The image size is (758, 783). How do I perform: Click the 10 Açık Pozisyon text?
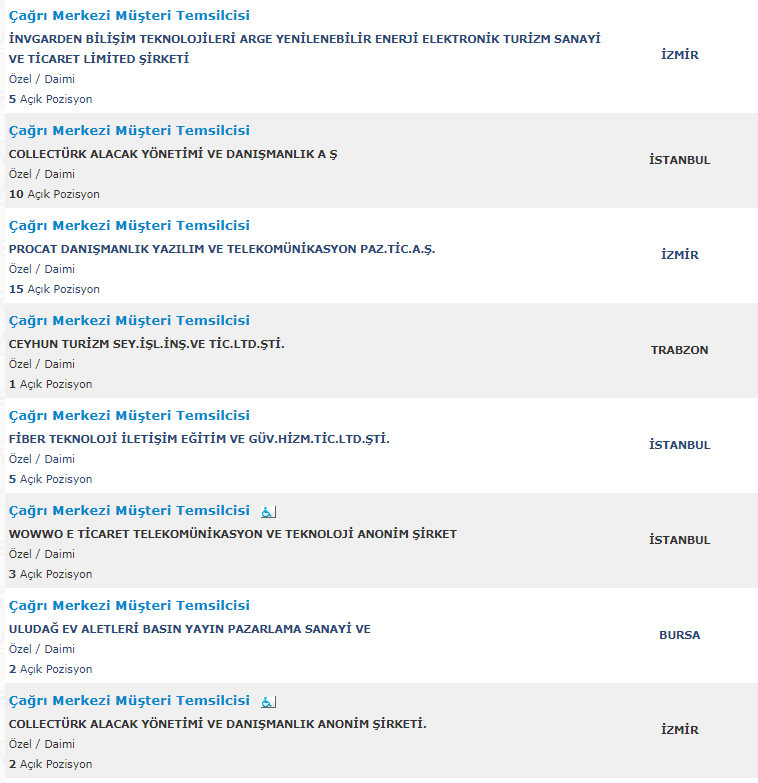coord(54,194)
